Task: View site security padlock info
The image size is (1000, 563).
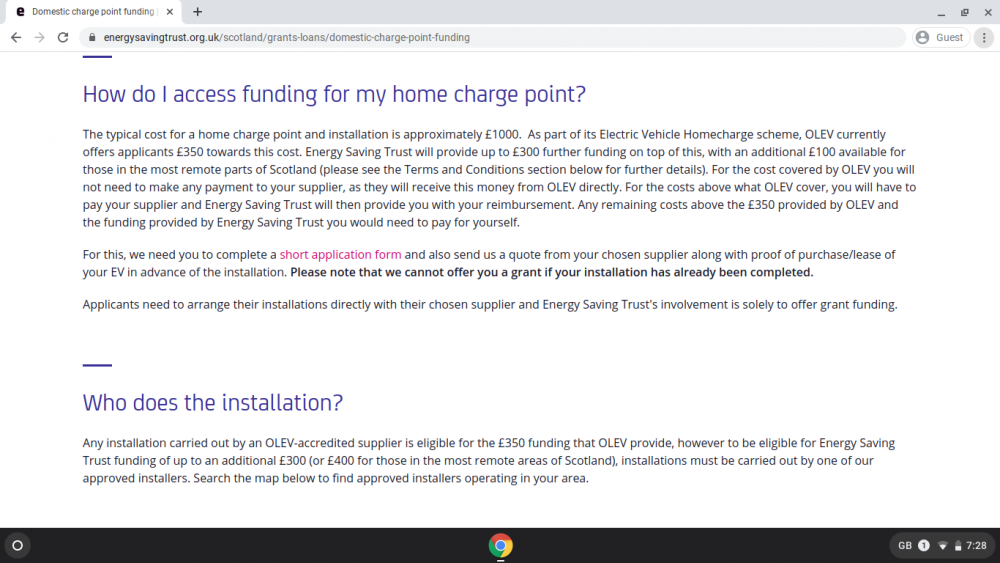Action: click(92, 38)
